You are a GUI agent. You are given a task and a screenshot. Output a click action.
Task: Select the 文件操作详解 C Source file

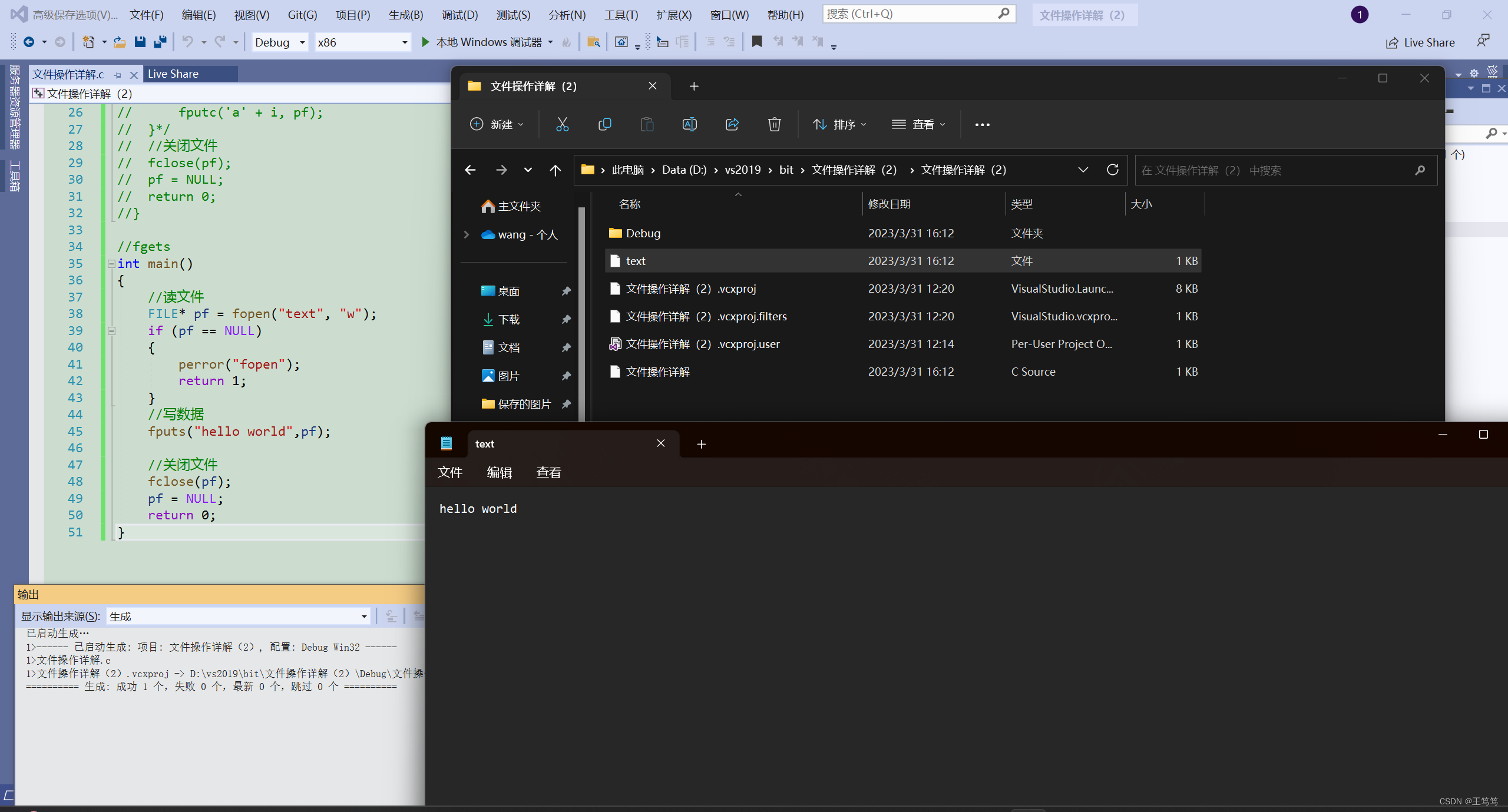click(x=902, y=372)
